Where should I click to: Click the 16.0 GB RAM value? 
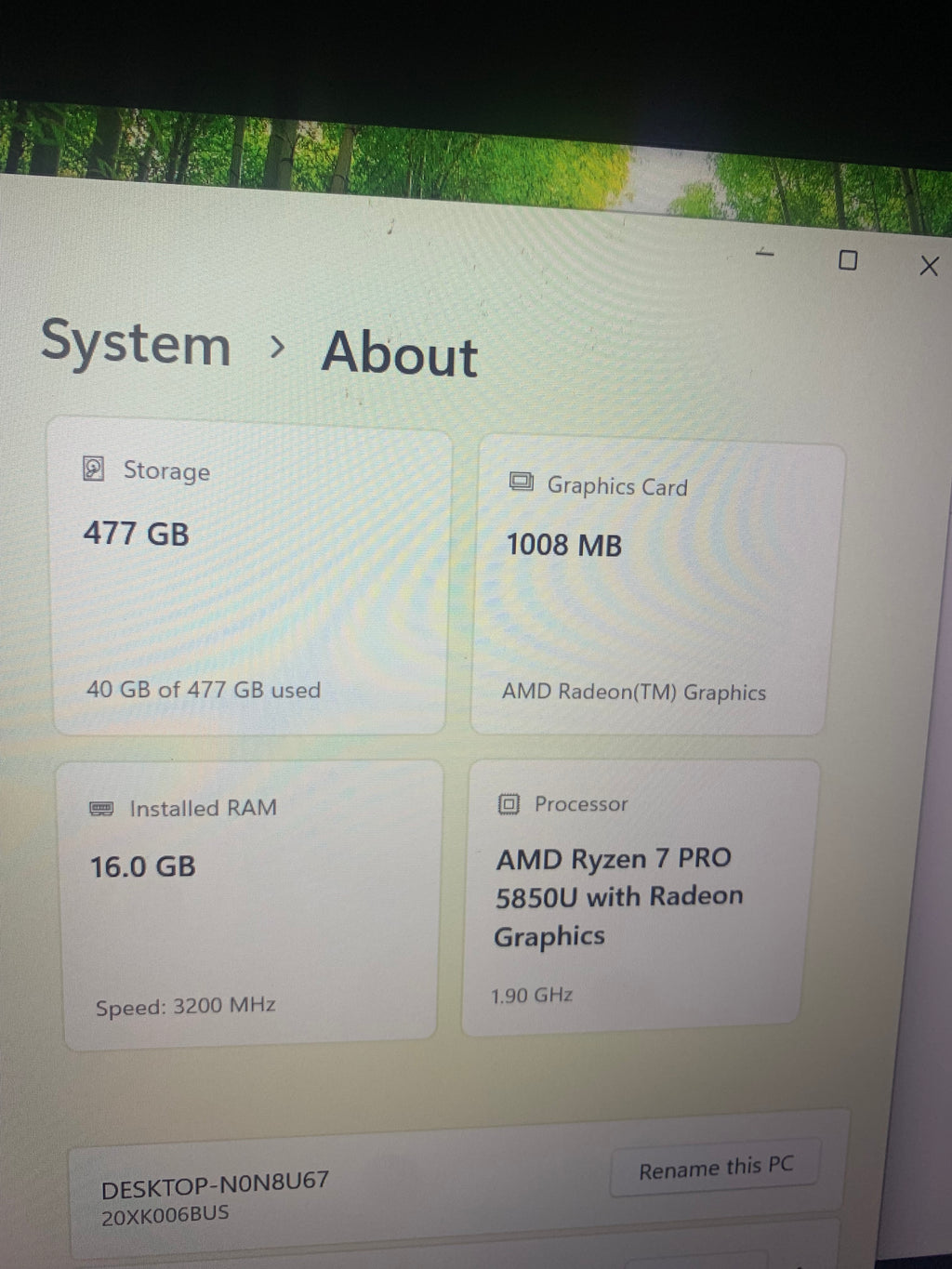click(143, 867)
